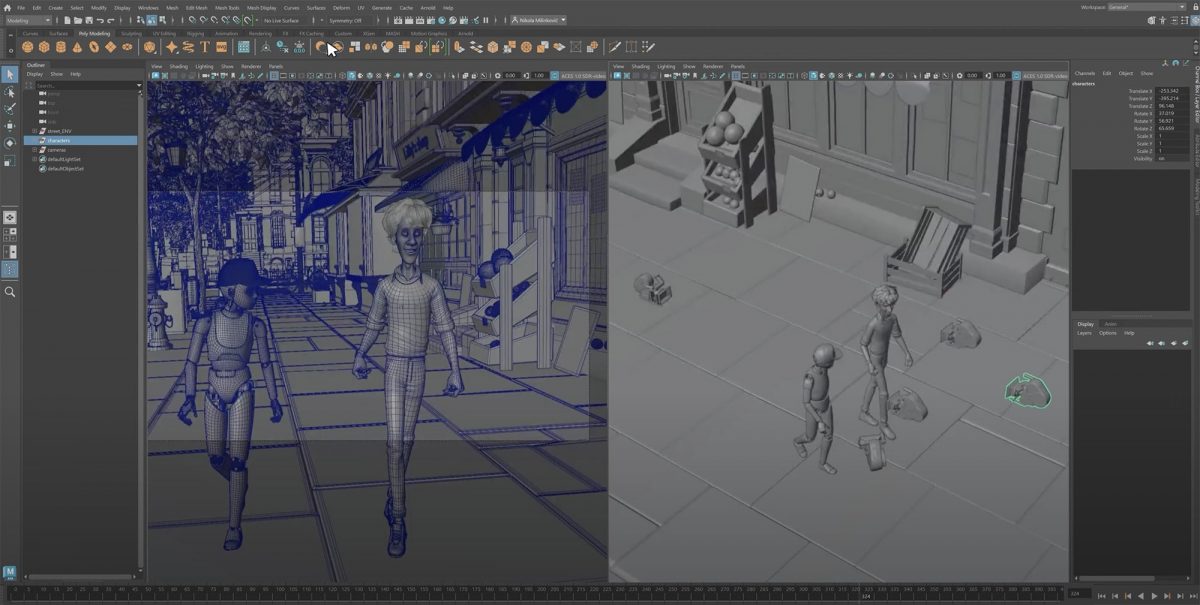Image resolution: width=1200 pixels, height=605 pixels.
Task: Toggle grid display in the right viewport toolbar
Action: coord(735,75)
